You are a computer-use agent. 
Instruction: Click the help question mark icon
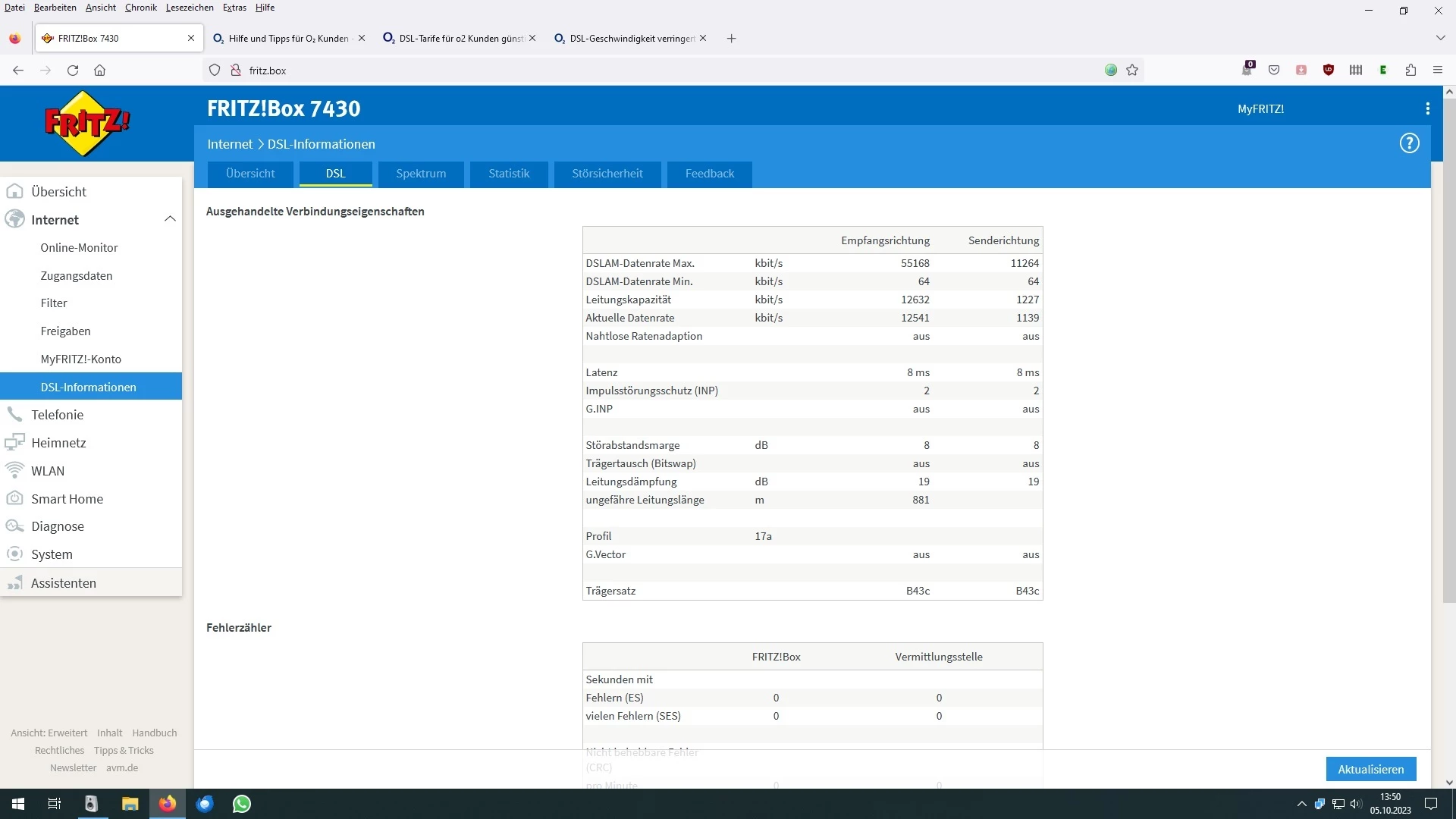coord(1409,143)
